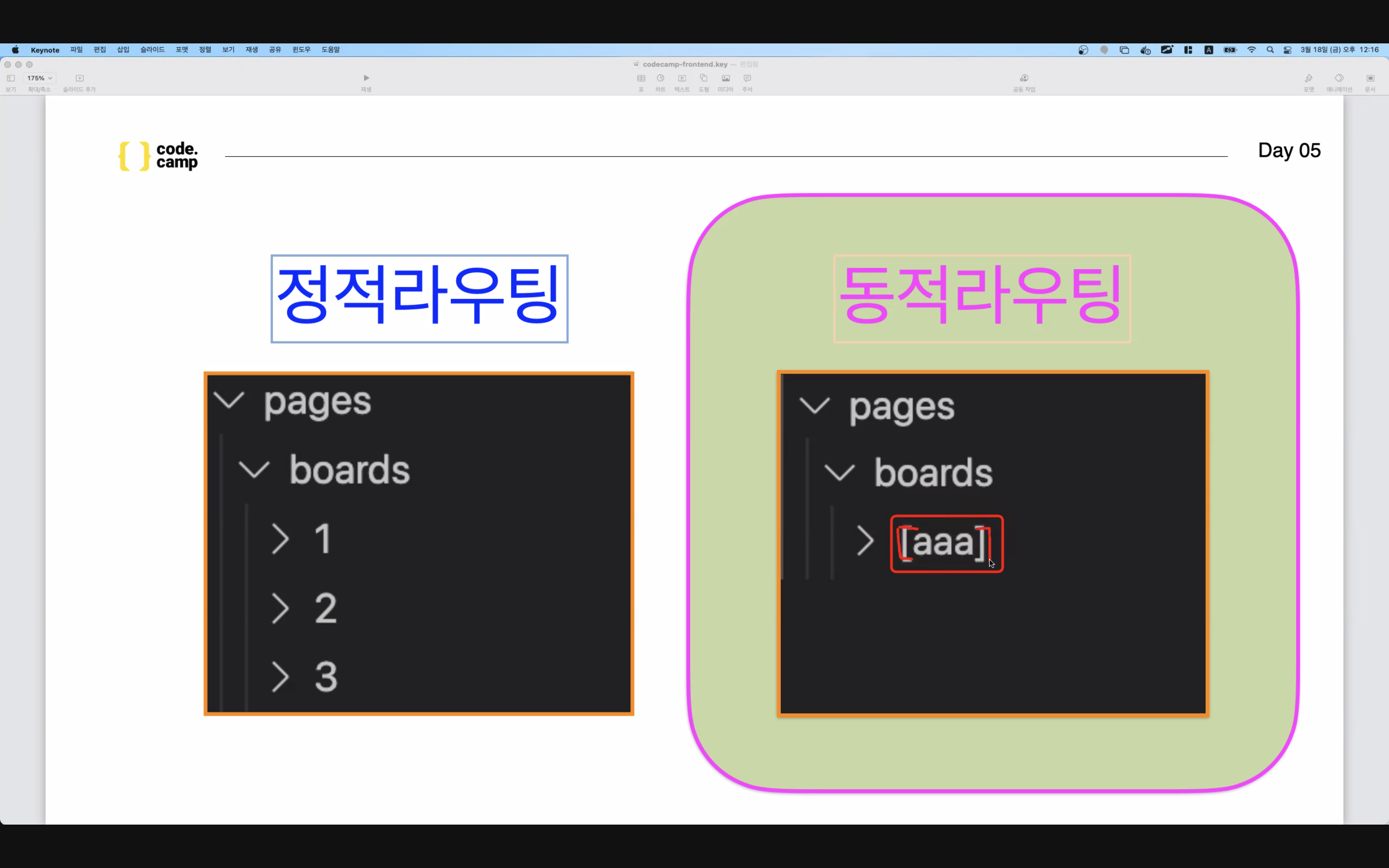Expand folder 1 chevron

coord(280,539)
